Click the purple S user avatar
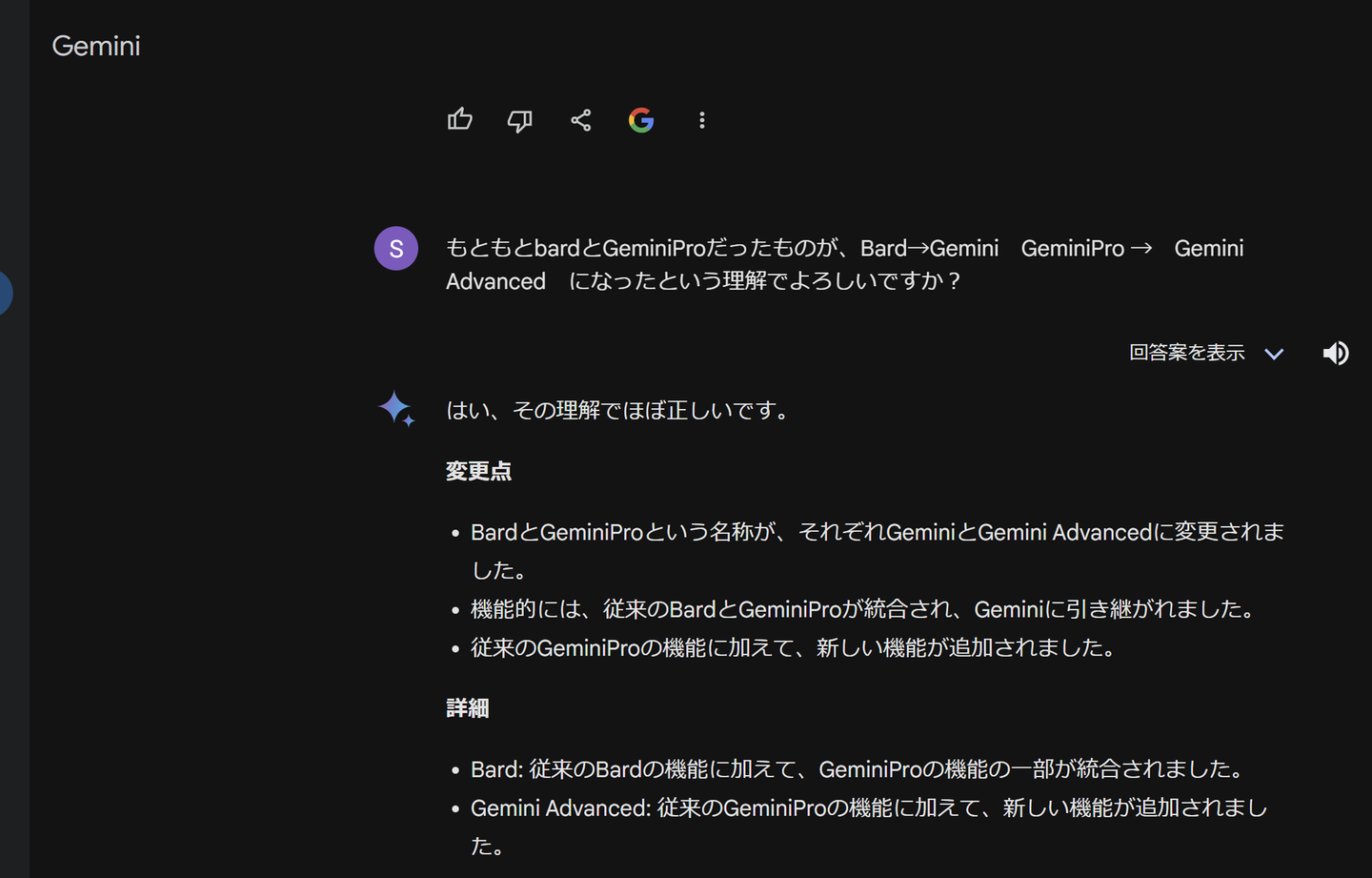 [396, 249]
